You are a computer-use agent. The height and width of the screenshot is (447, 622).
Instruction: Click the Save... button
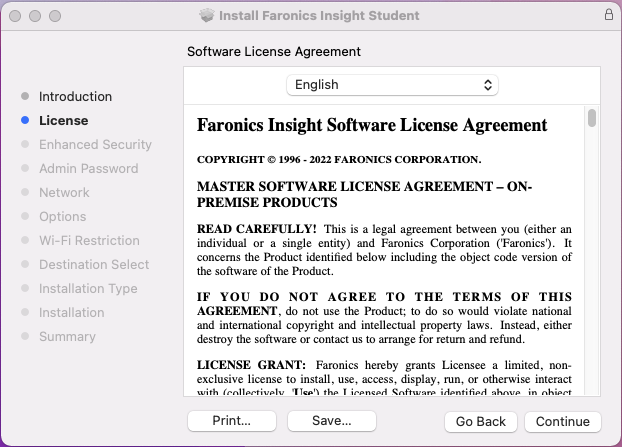tap(331, 421)
